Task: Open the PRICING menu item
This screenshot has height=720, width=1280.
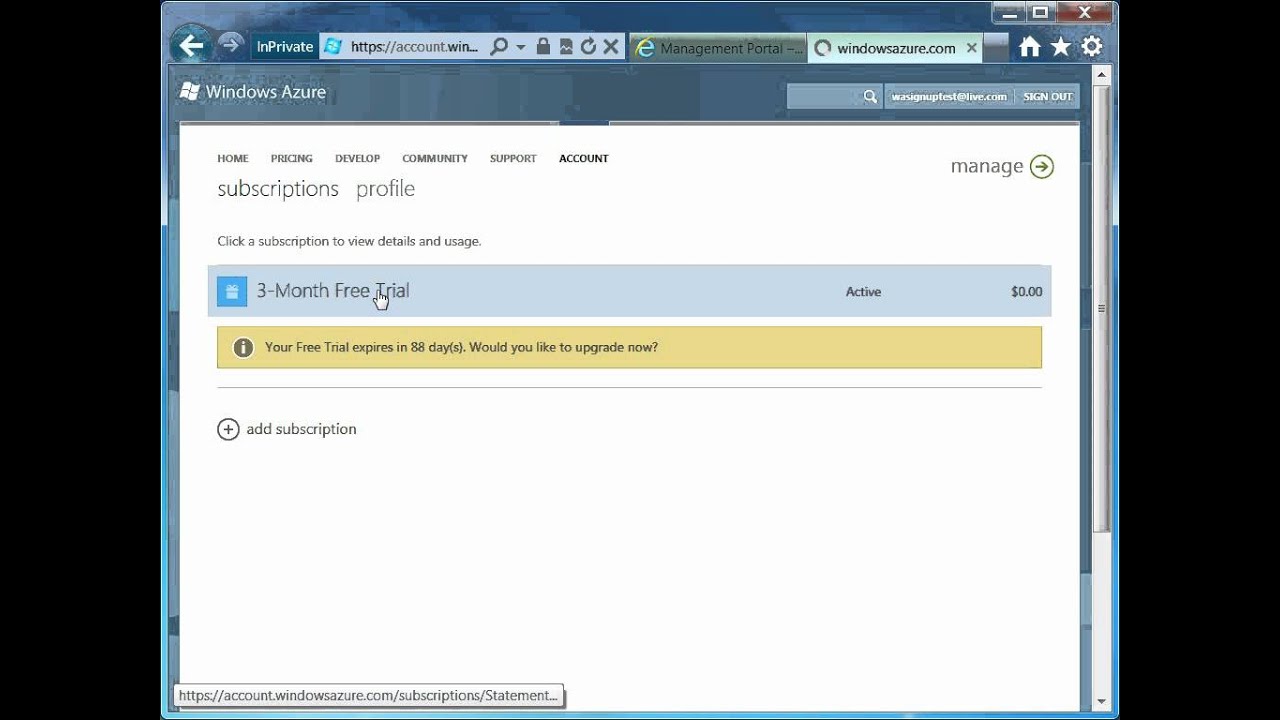Action: click(x=292, y=158)
